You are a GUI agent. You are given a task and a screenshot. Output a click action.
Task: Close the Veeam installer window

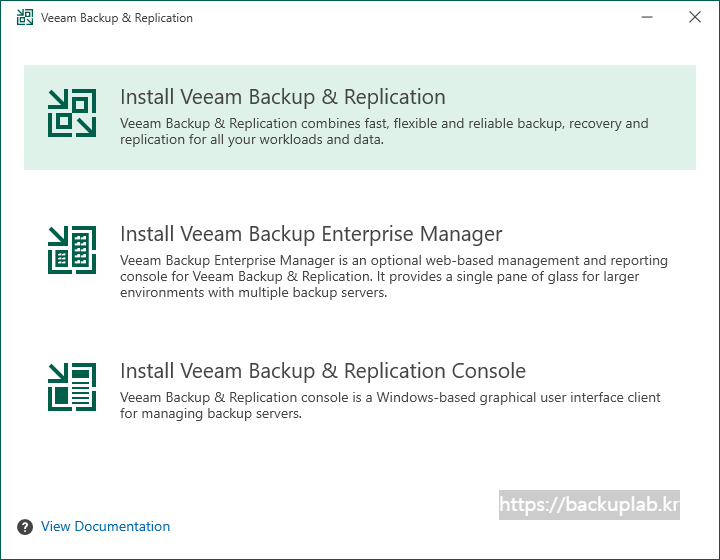pos(695,17)
